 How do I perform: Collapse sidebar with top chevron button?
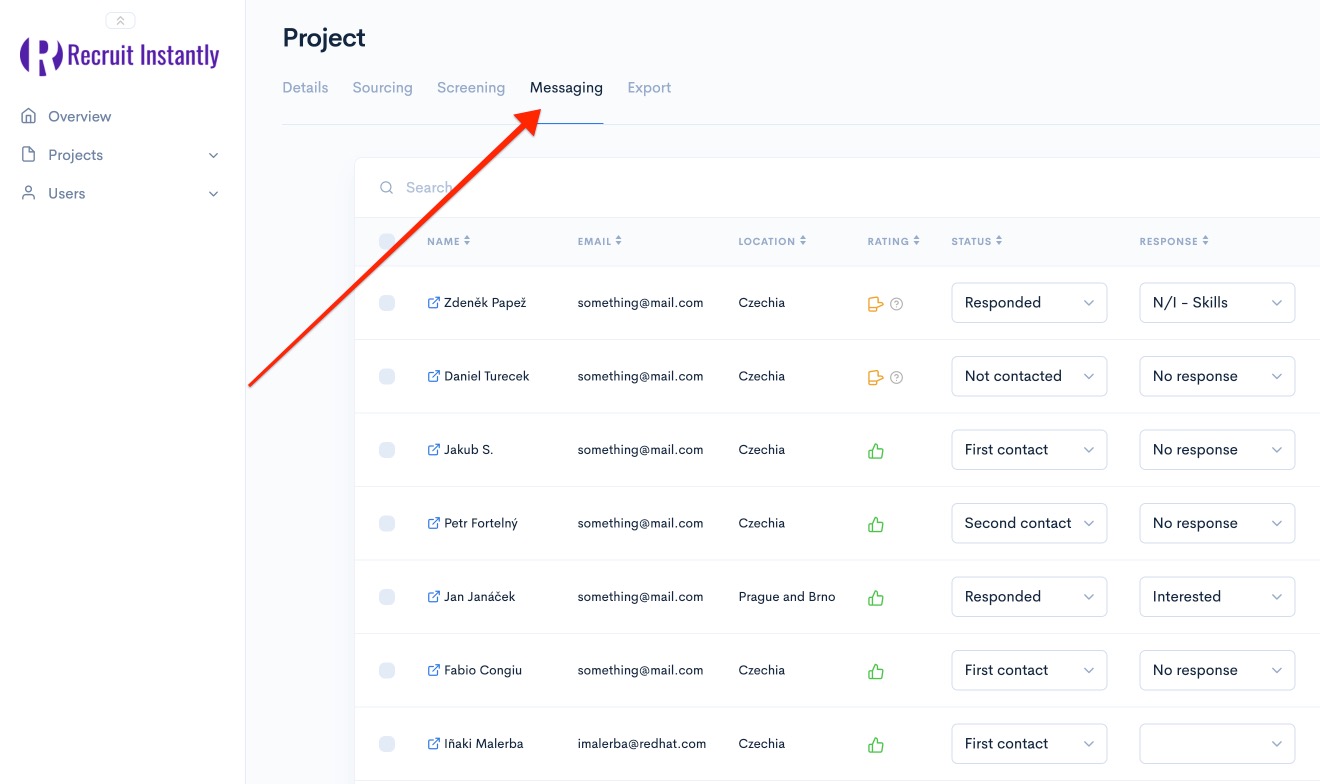point(120,20)
